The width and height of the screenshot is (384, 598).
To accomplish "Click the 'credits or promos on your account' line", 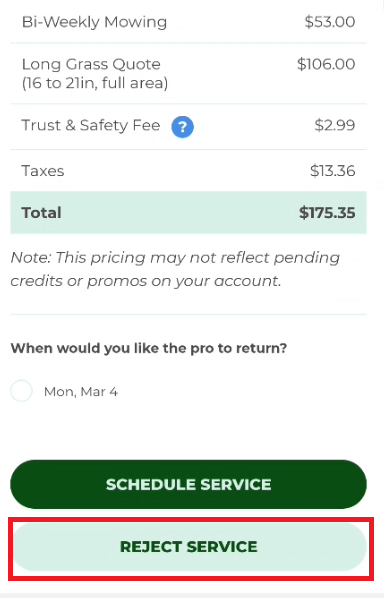I will coord(146,281).
